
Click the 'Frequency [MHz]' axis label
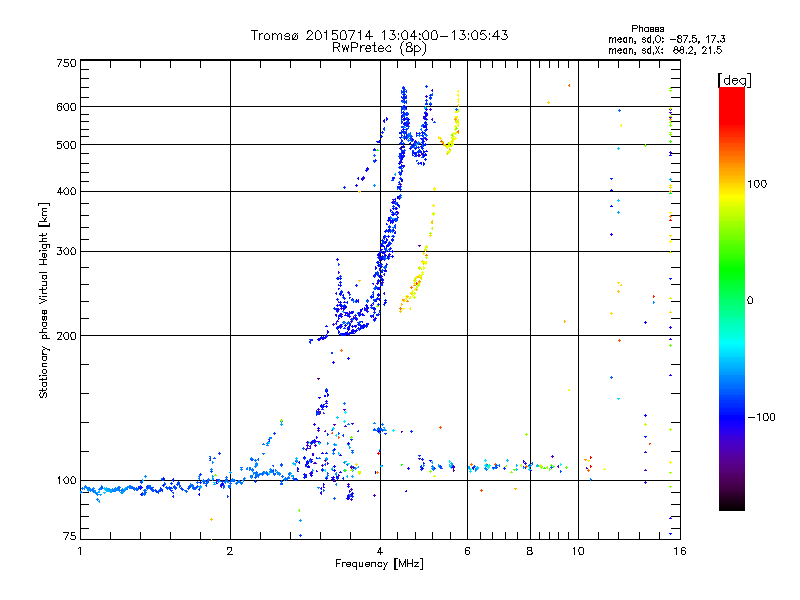tap(379, 564)
